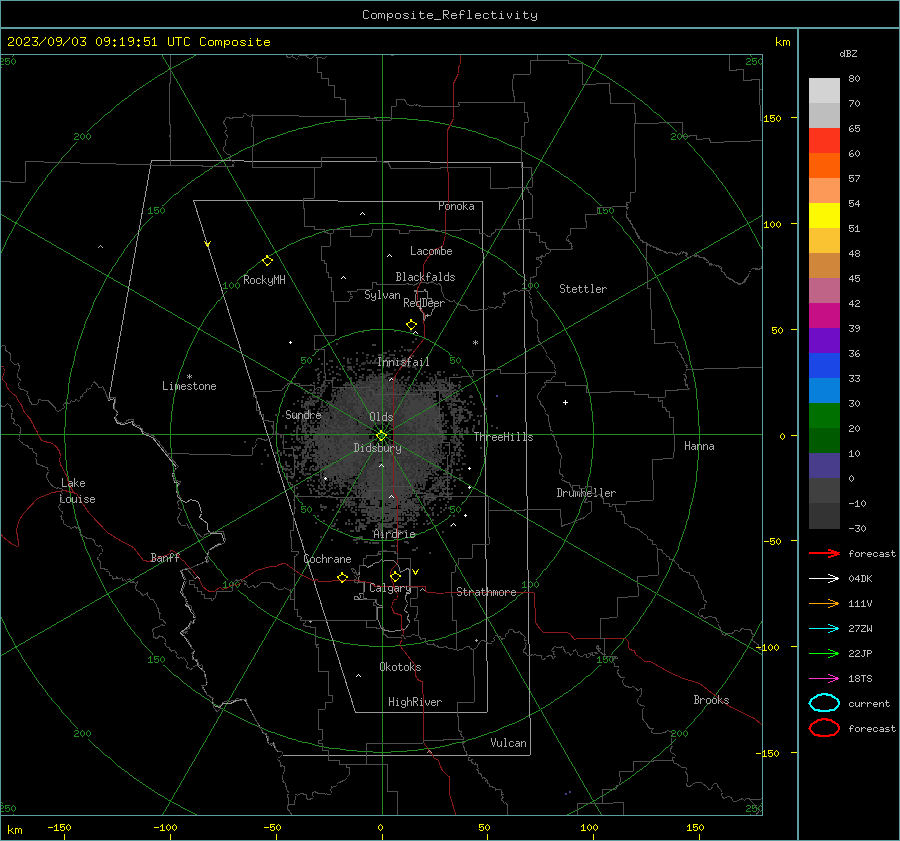Click the yellow diamond marker near RedDeer
The image size is (900, 841).
pyautogui.click(x=411, y=325)
